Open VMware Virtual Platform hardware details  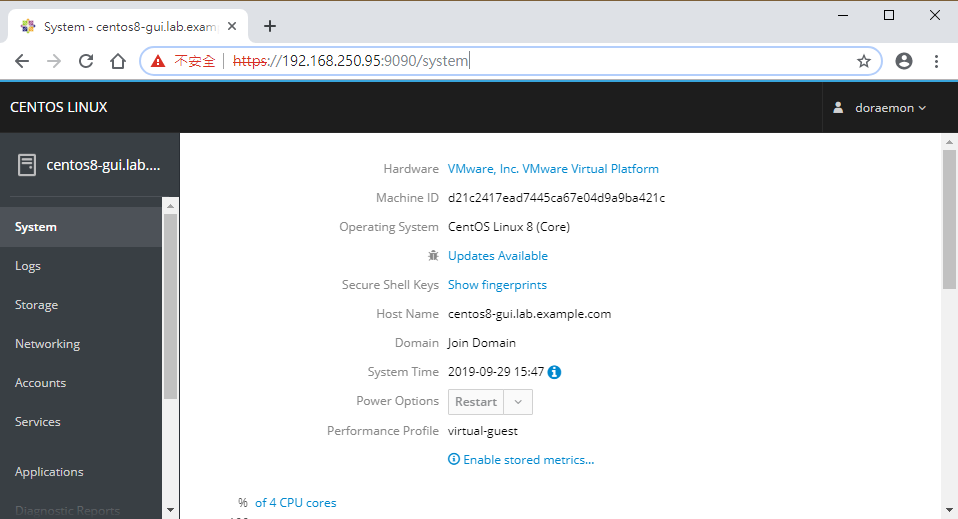pos(553,169)
